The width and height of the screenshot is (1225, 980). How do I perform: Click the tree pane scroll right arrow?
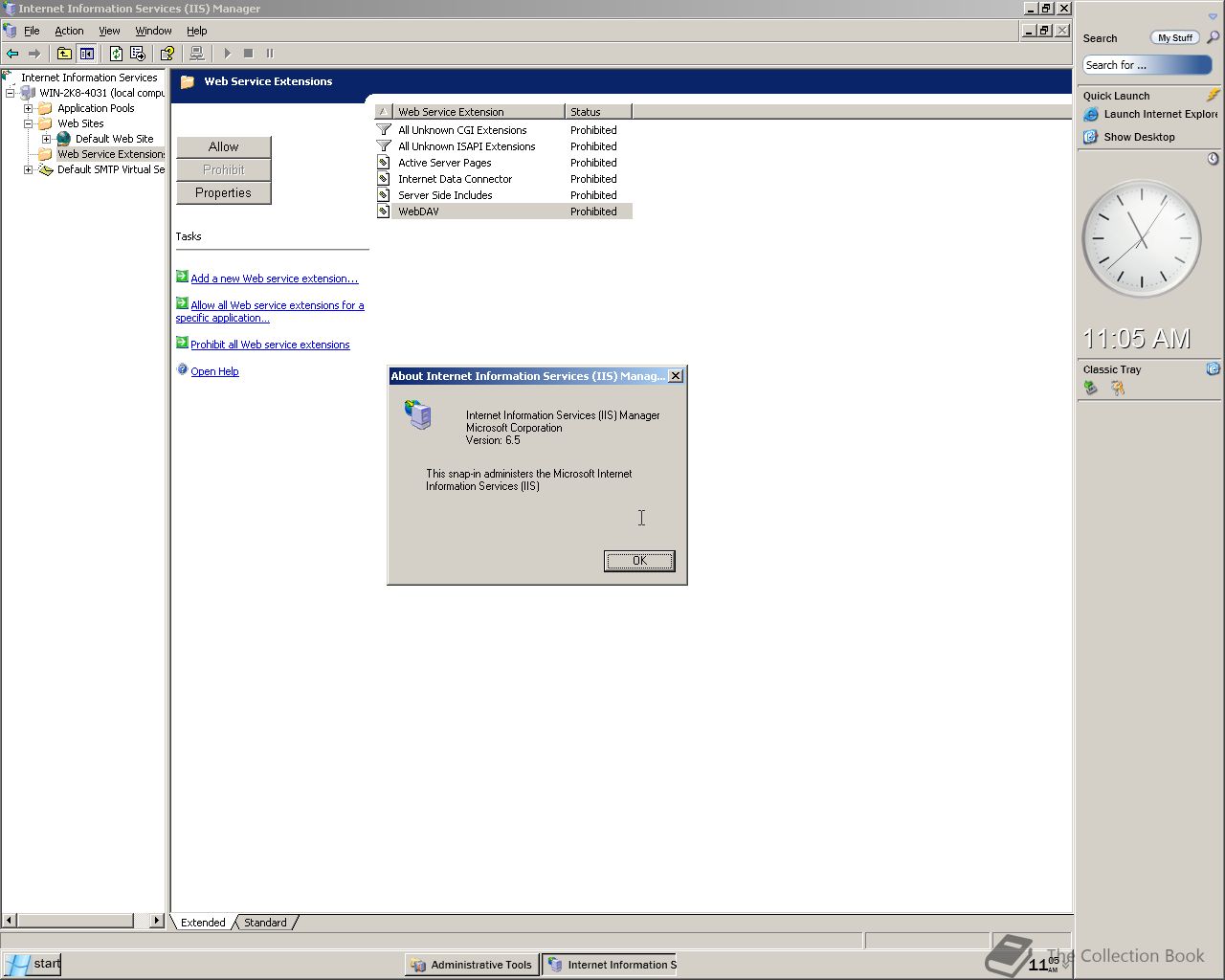[x=157, y=921]
